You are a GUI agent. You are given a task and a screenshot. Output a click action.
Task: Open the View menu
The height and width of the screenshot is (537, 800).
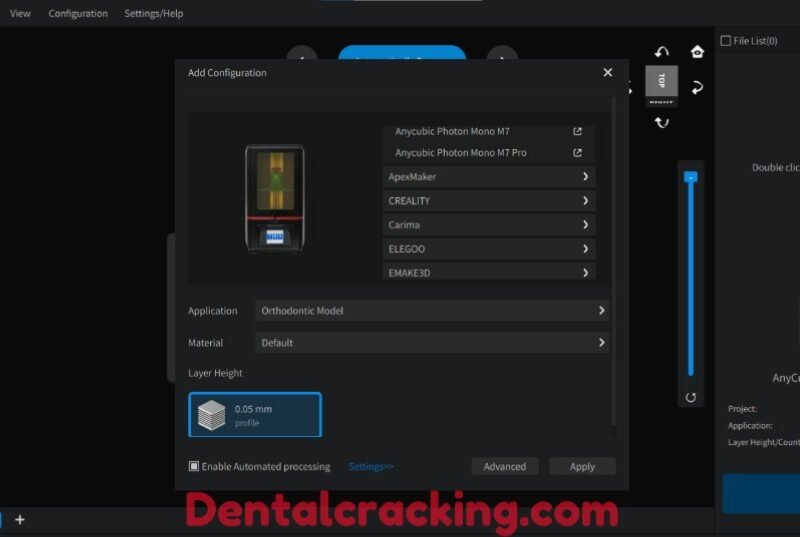point(20,13)
